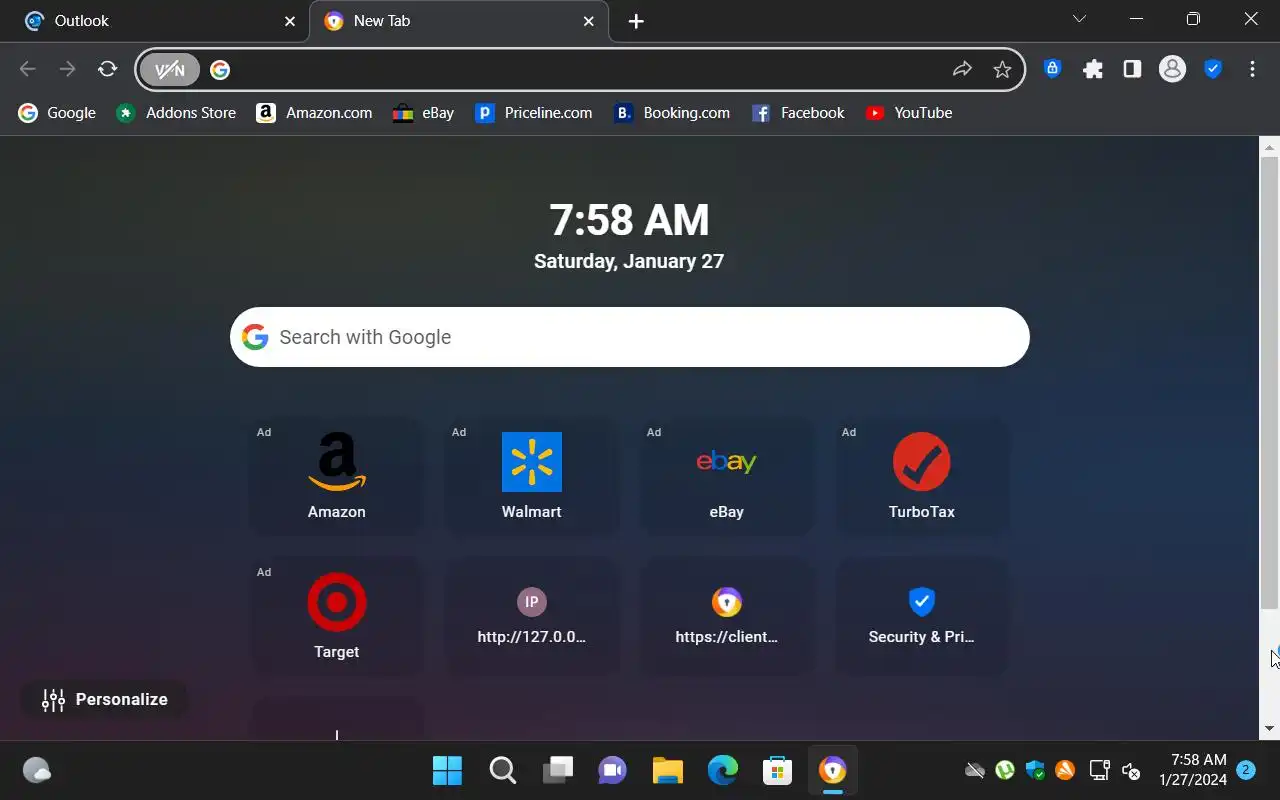Go forward with the forward arrow
Viewport: 1280px width, 800px height.
click(x=67, y=69)
